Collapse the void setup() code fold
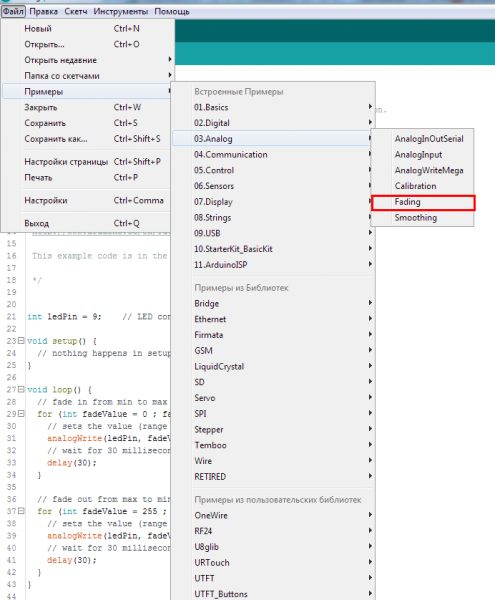The image size is (495, 600). (21, 340)
